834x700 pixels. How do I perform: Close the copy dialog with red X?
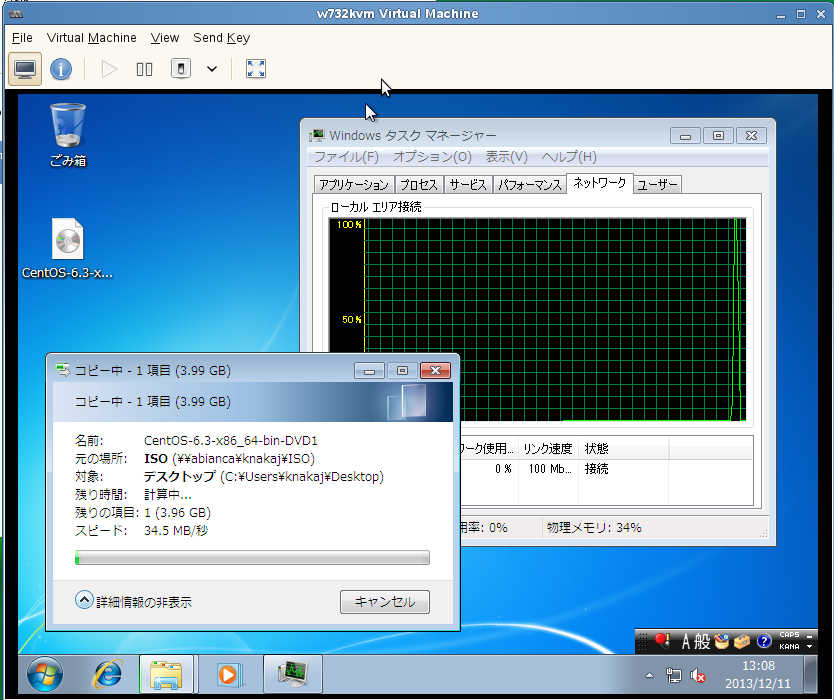435,370
